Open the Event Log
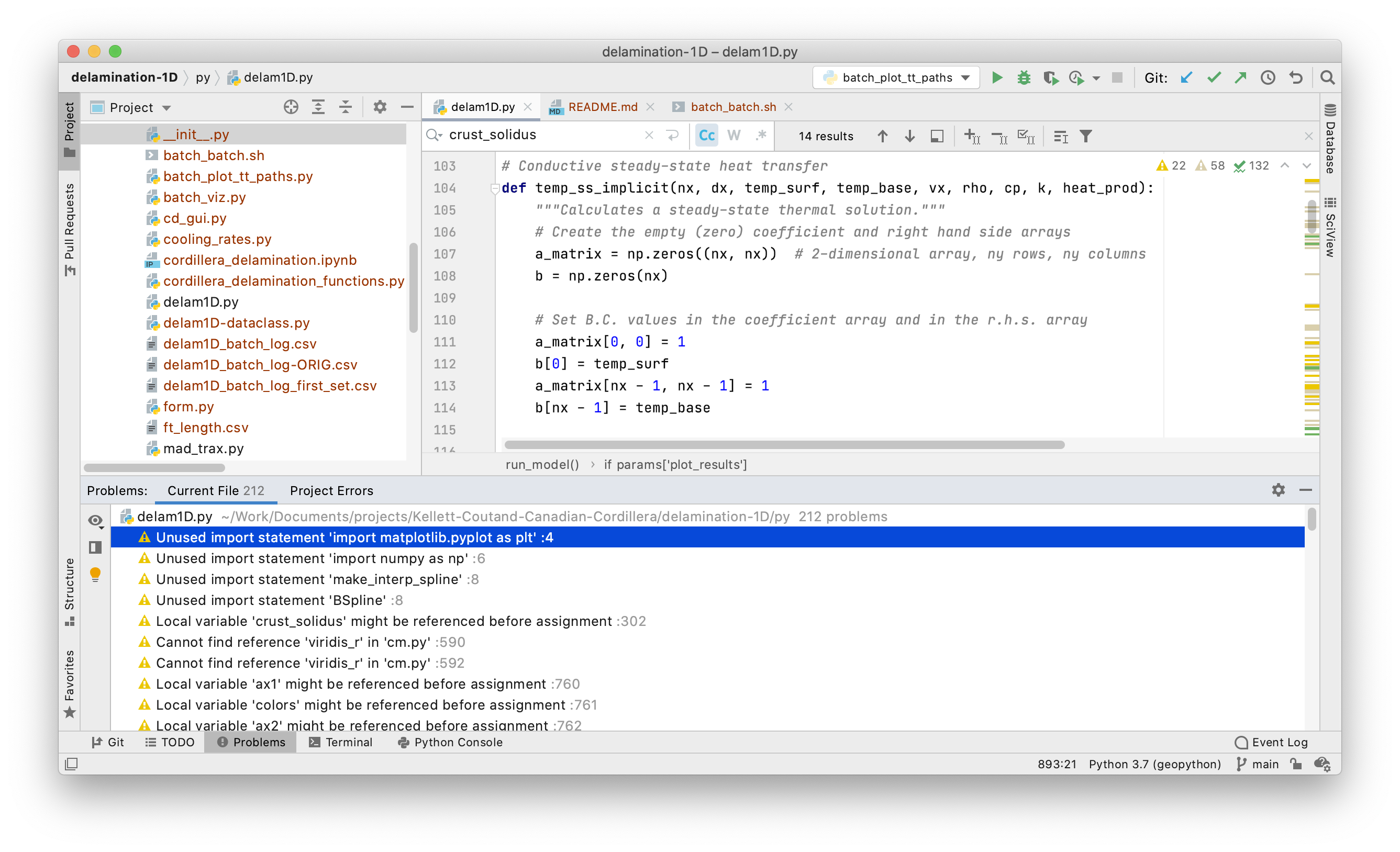 coord(1271,743)
